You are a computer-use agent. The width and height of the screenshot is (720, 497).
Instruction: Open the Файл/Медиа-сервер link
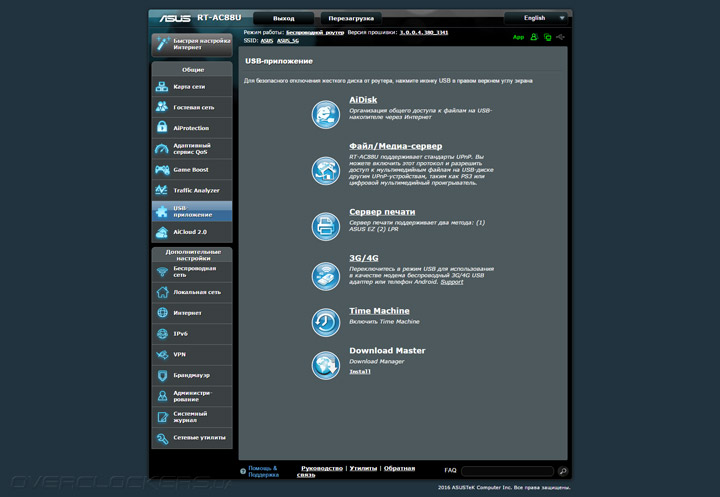coord(395,146)
